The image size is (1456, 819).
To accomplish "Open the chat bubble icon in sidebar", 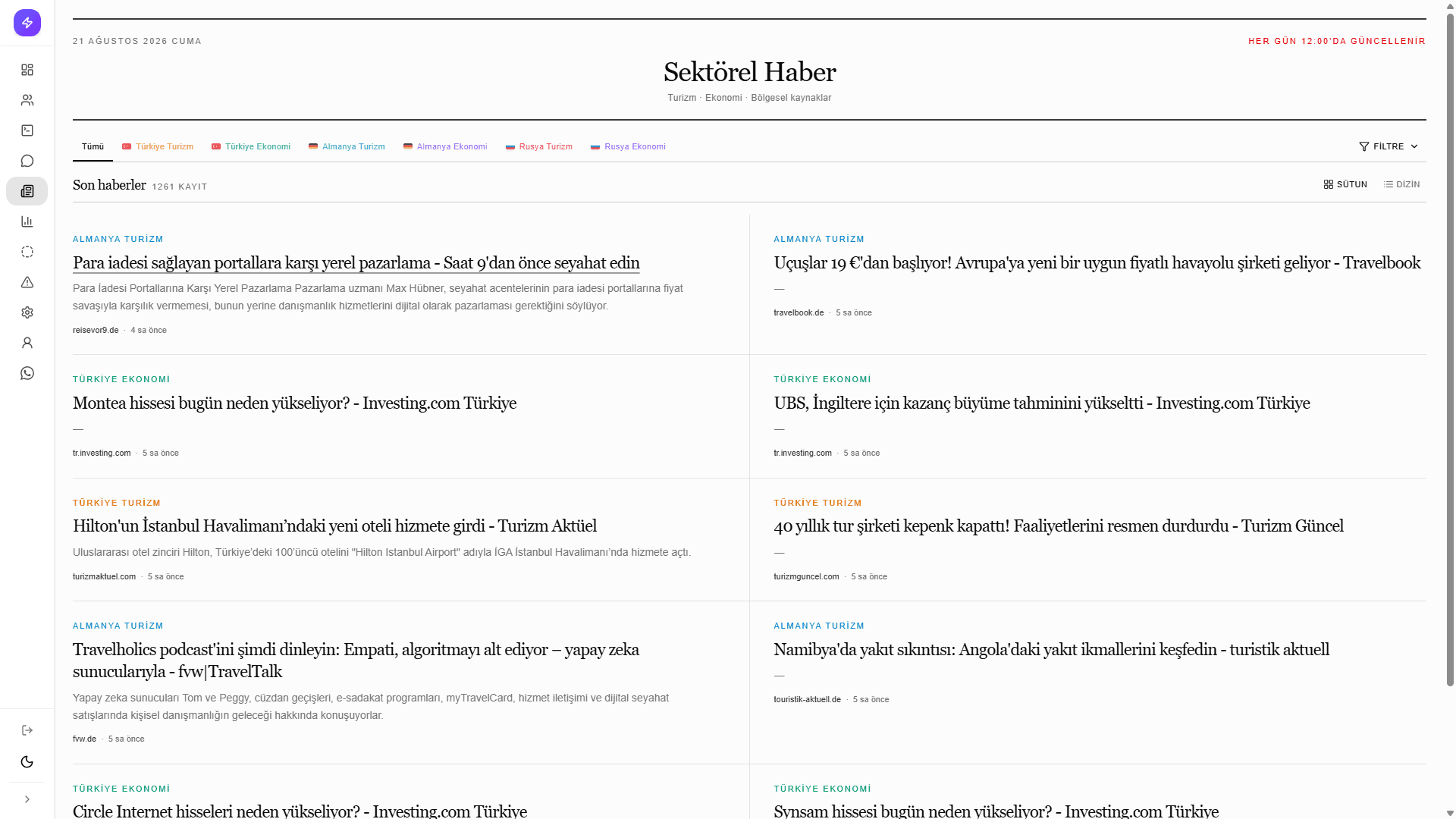I will point(27,161).
